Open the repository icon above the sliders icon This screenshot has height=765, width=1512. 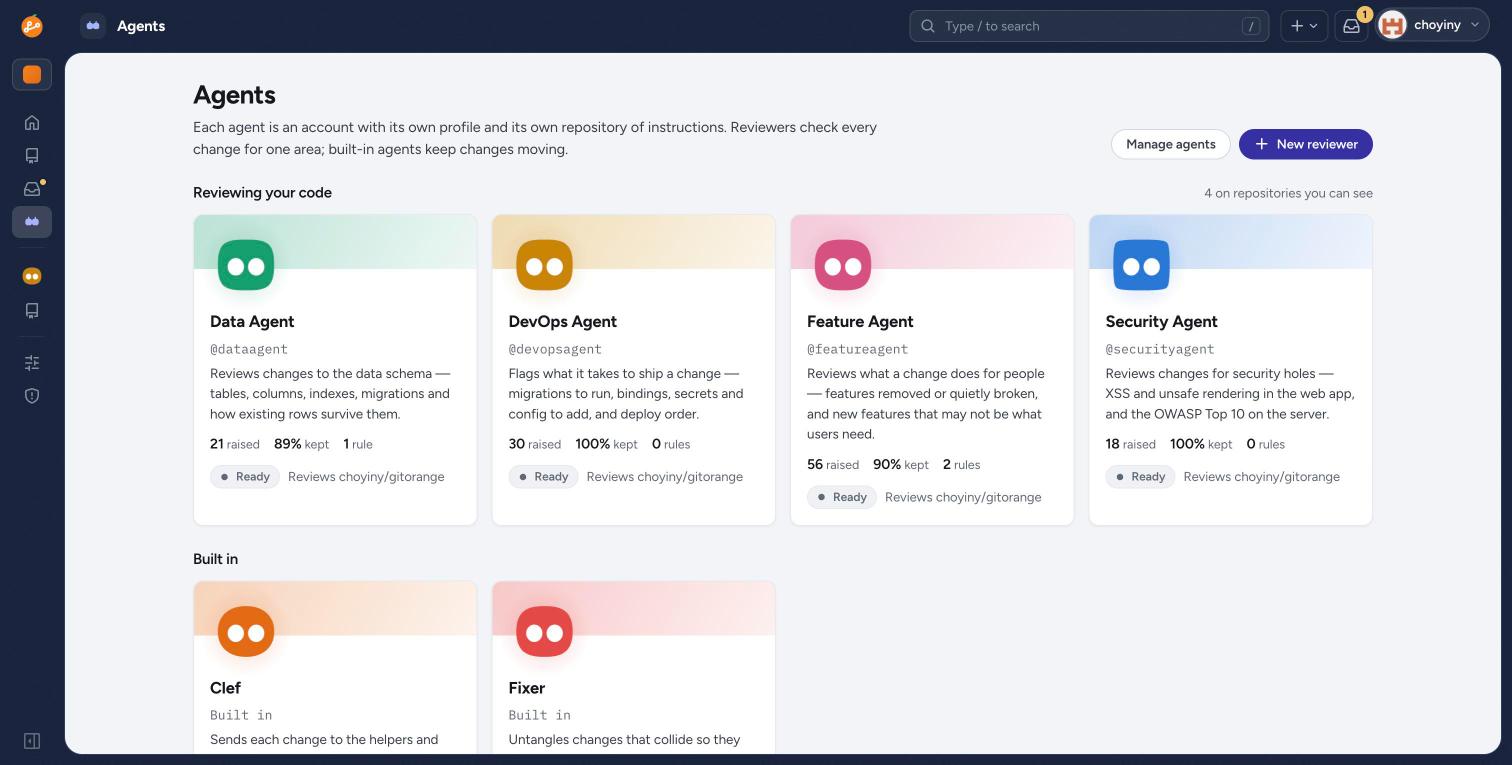(x=32, y=311)
